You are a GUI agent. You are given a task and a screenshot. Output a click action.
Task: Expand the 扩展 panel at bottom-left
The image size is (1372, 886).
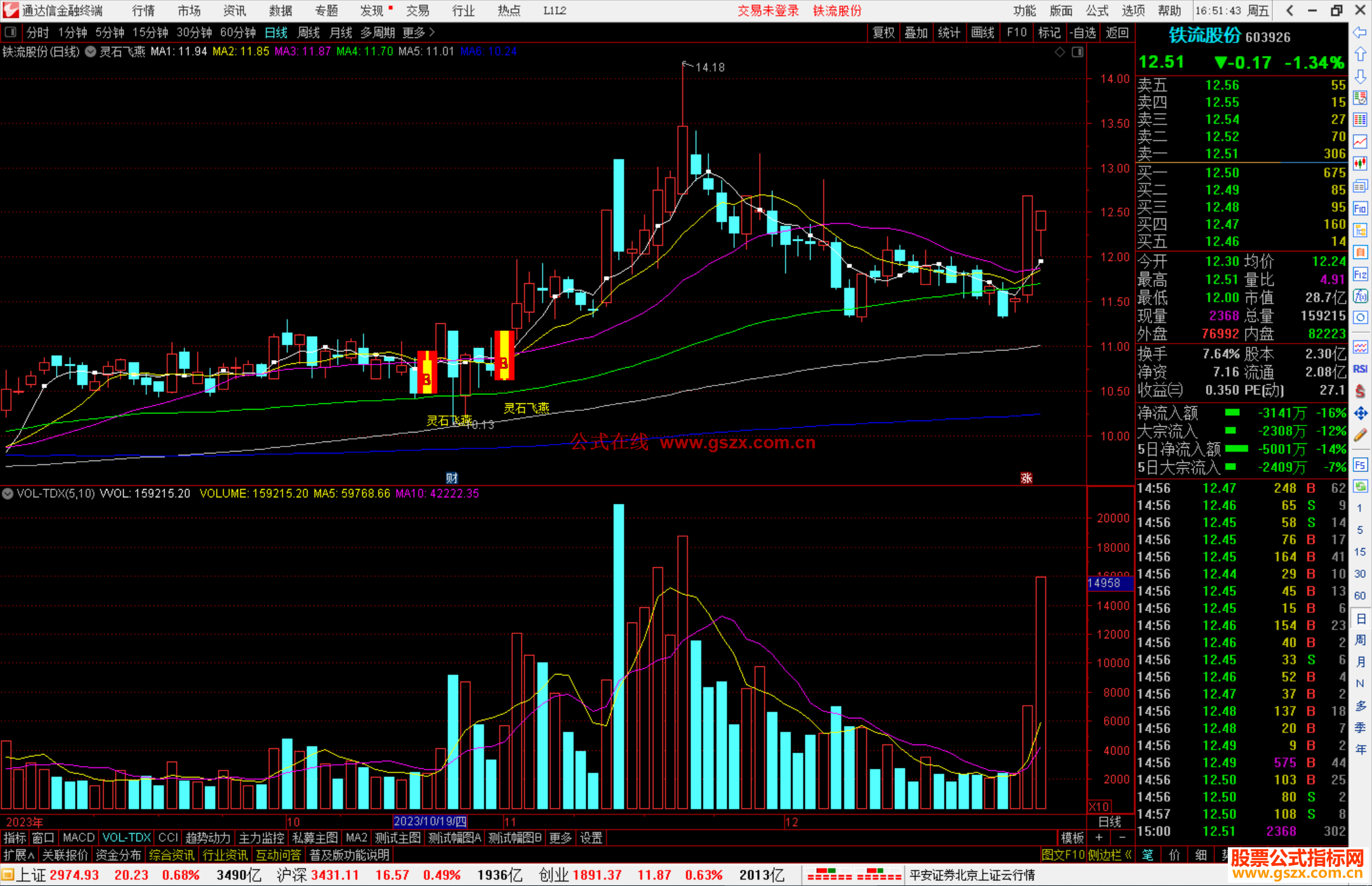[x=19, y=855]
